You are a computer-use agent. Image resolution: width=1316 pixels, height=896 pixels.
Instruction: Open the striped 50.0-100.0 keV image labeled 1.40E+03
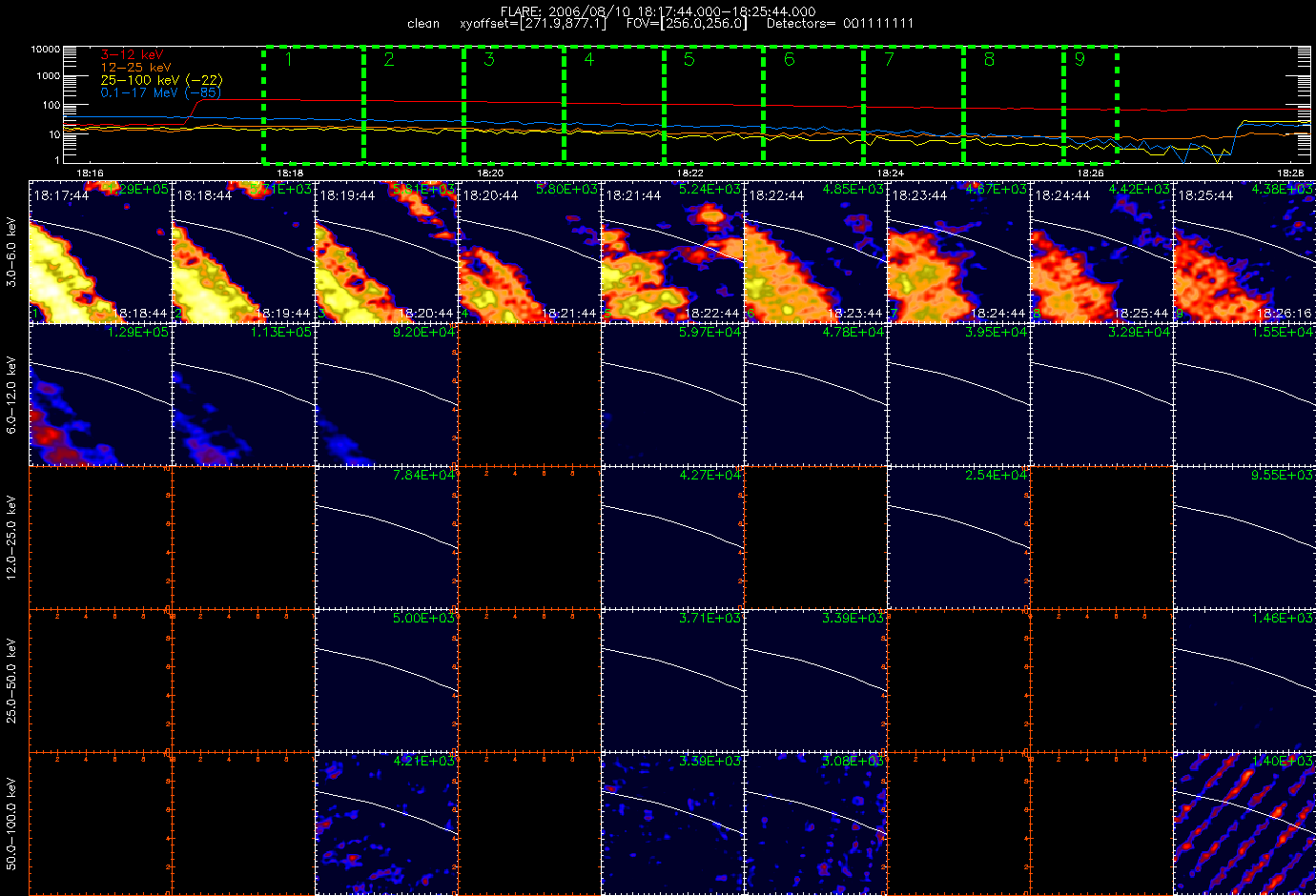coord(1244,824)
